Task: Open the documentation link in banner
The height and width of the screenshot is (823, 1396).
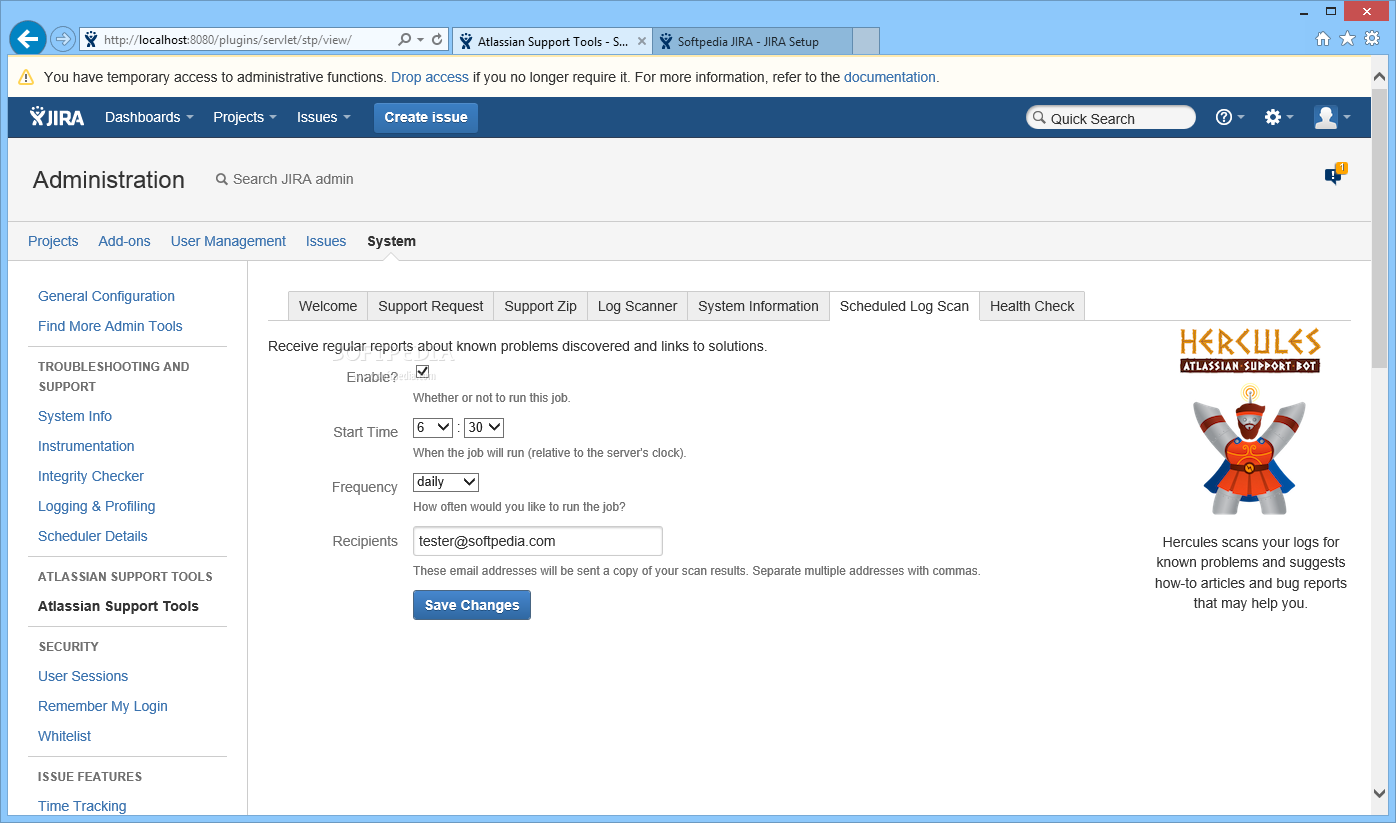Action: 890,77
